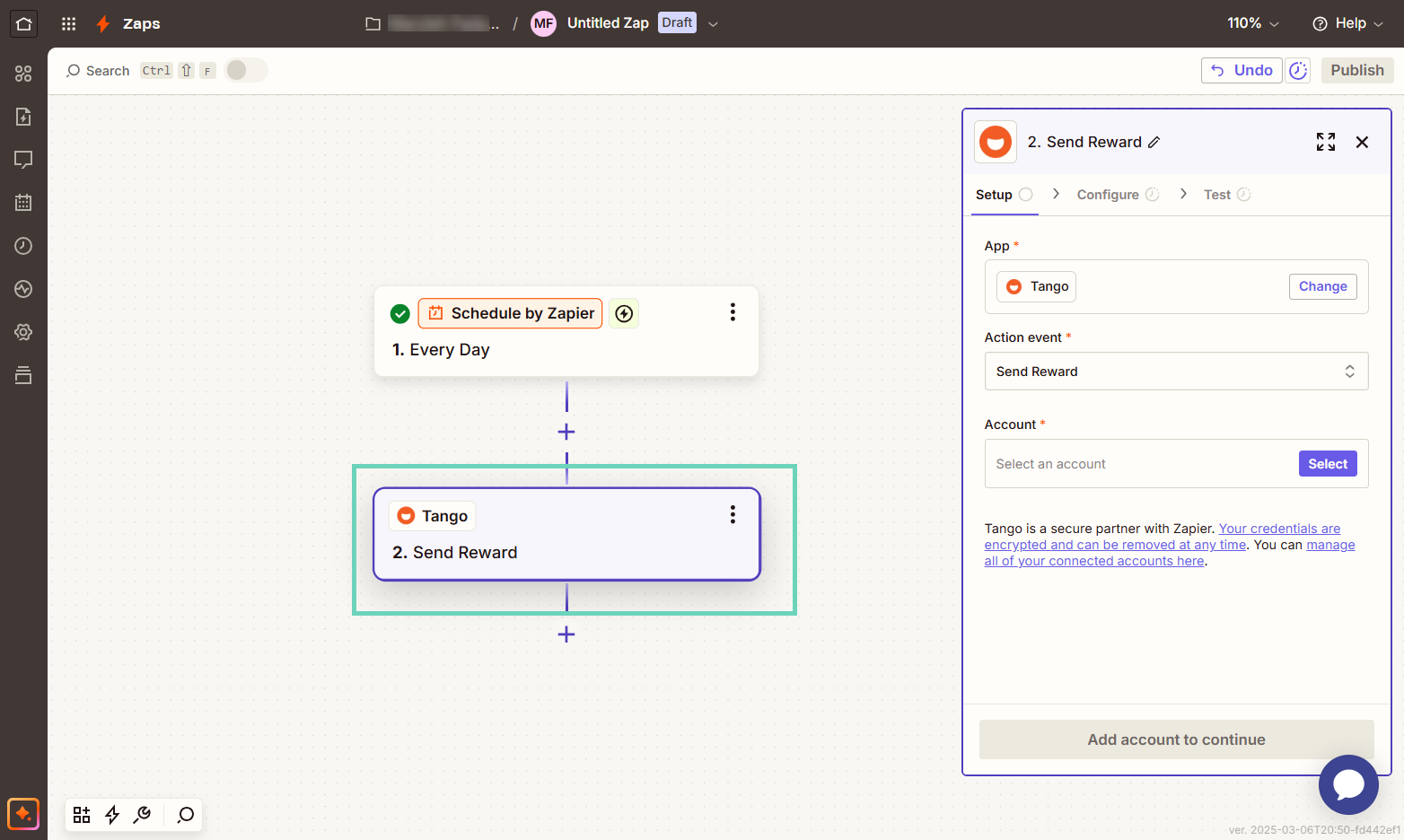Click the lightning bolt icon in bottom toolbar
The height and width of the screenshot is (840, 1404).
coord(112,815)
